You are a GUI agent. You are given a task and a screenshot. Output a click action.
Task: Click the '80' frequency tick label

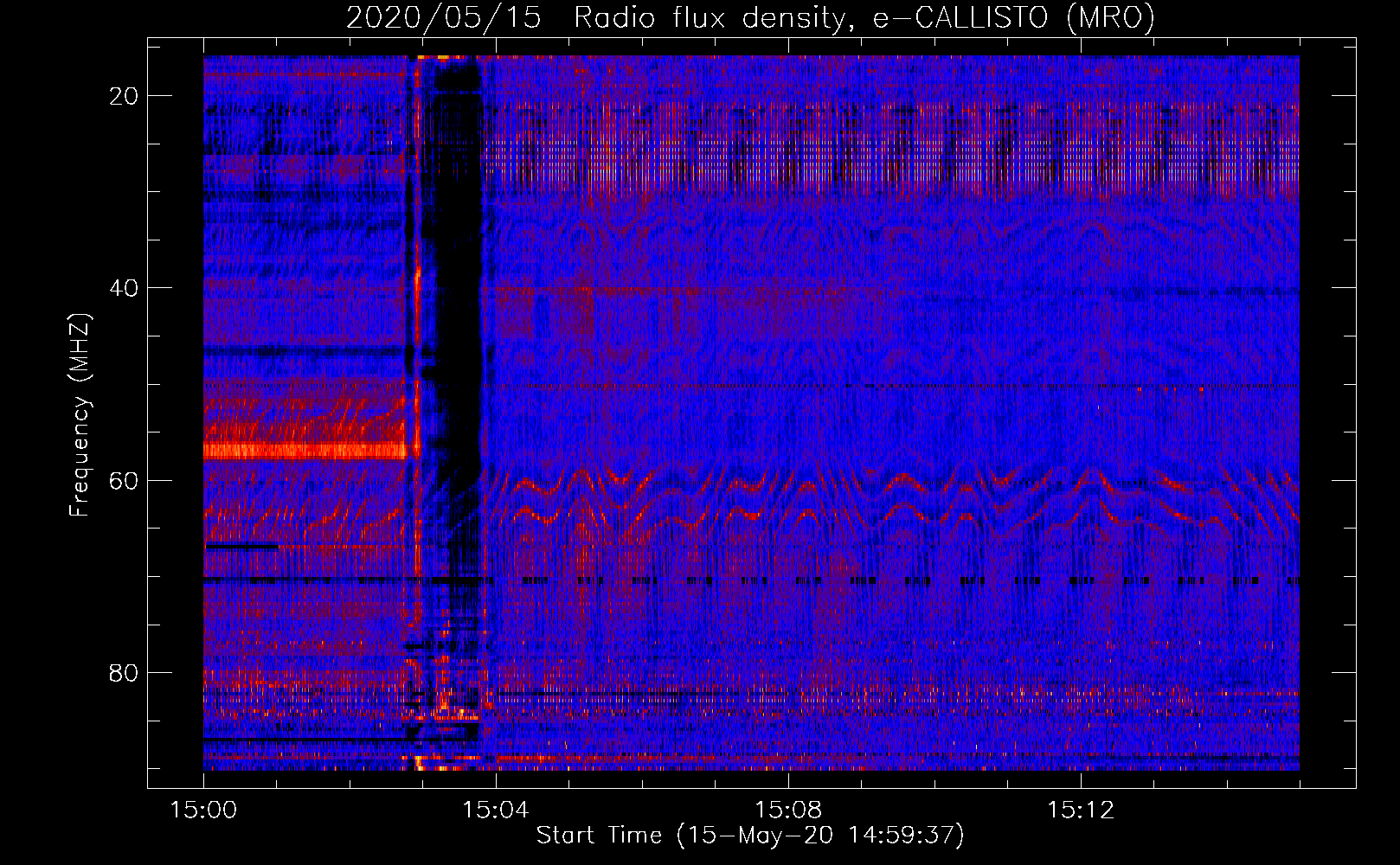click(x=124, y=673)
